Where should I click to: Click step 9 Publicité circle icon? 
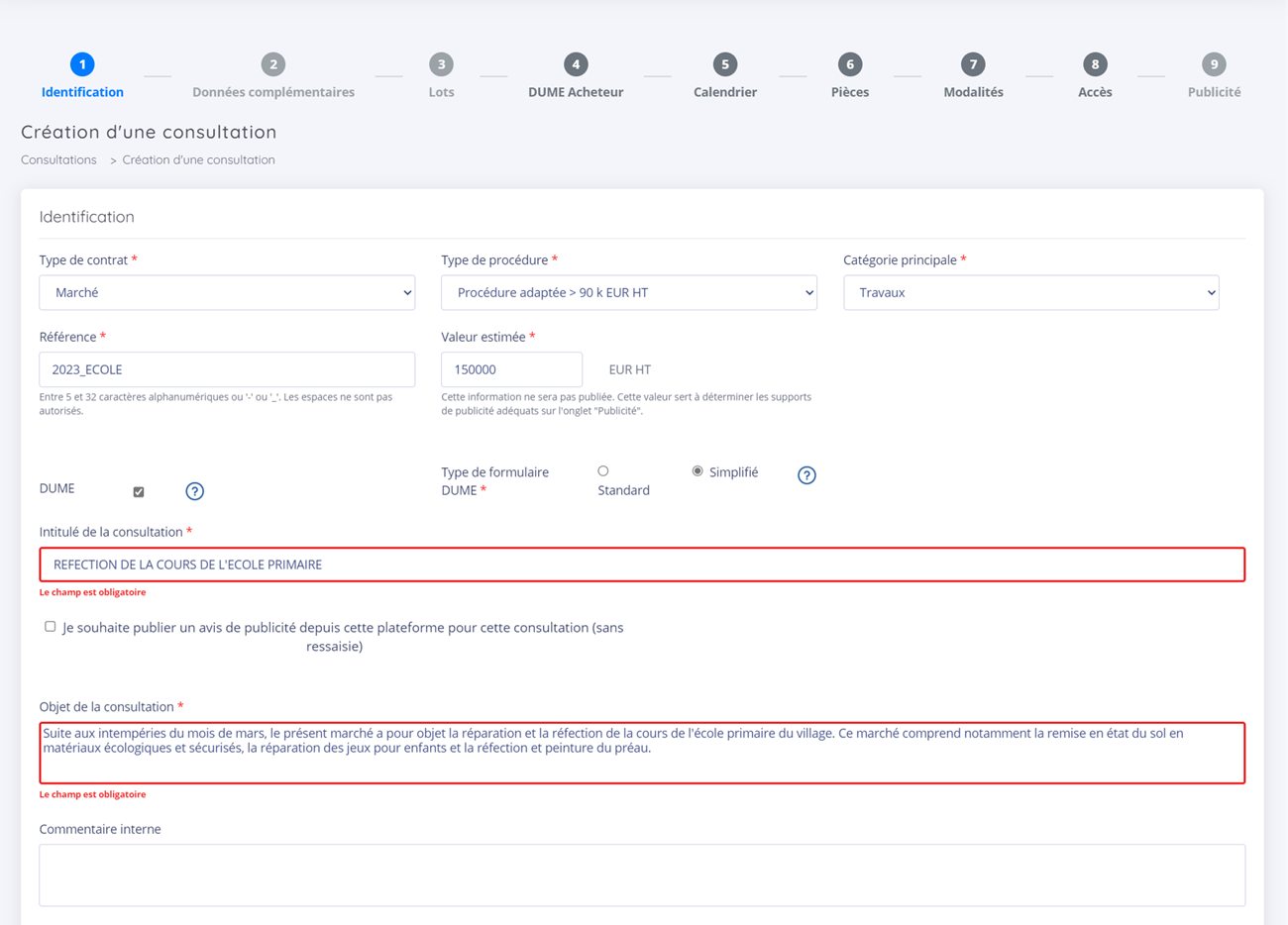(x=1214, y=64)
